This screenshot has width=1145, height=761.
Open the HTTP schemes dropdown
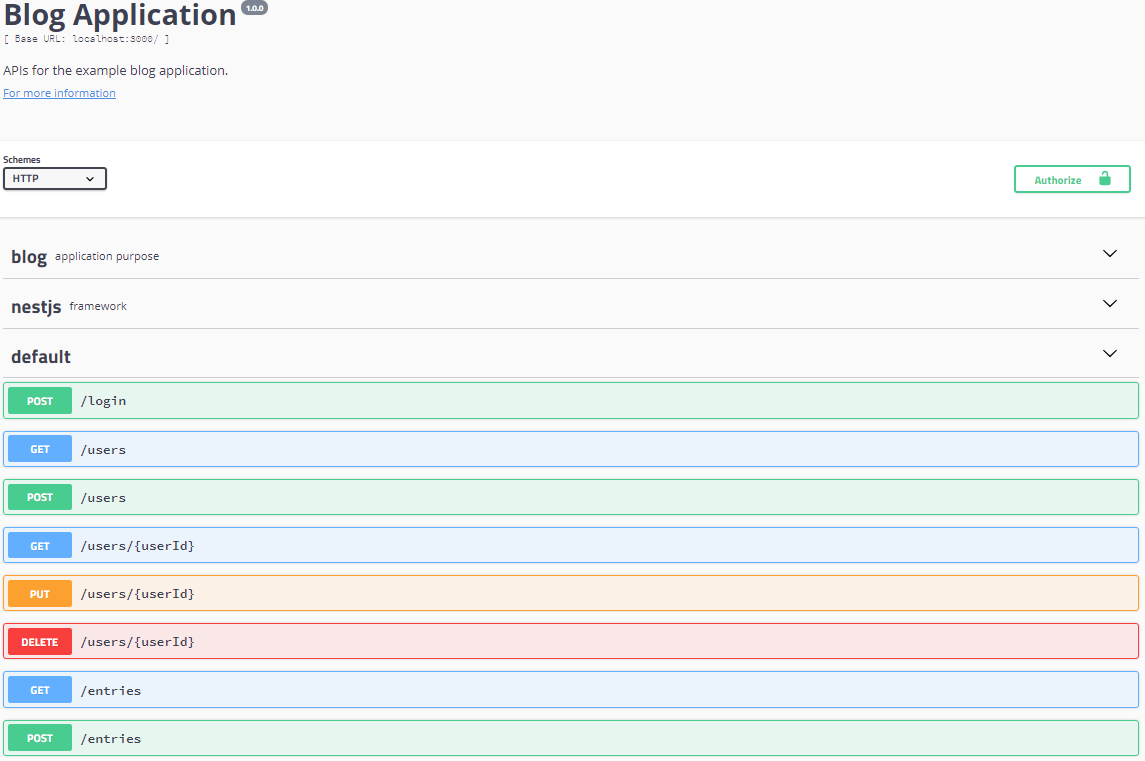[x=55, y=179]
